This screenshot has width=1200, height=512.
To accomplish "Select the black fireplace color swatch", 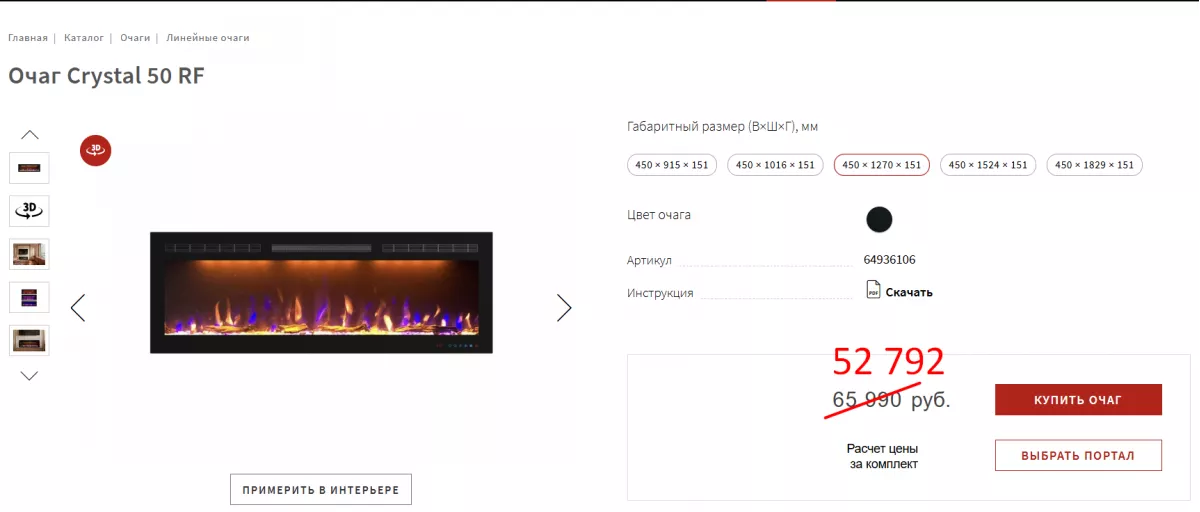I will tap(879, 220).
